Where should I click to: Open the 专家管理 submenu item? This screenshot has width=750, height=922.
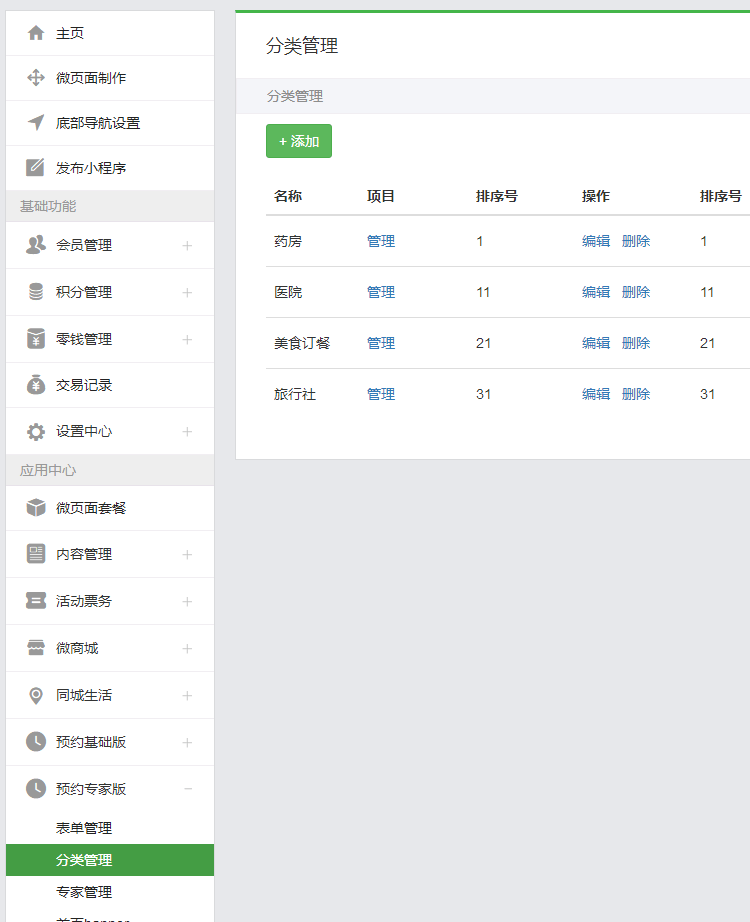[84, 892]
